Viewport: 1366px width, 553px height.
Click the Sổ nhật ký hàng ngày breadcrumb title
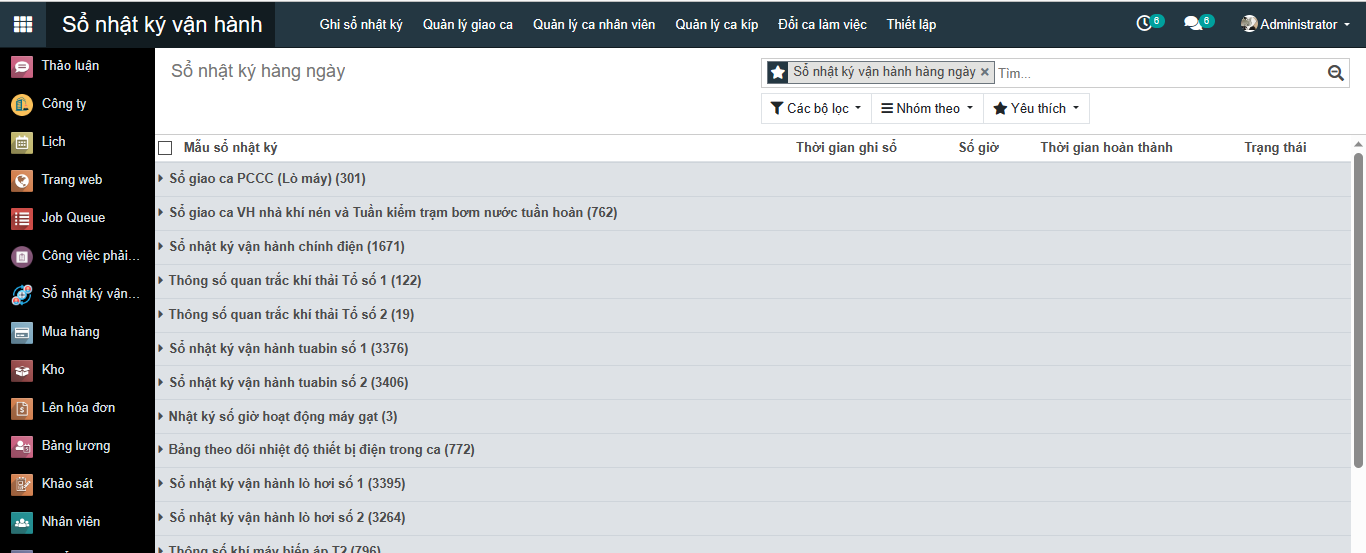[x=258, y=72]
